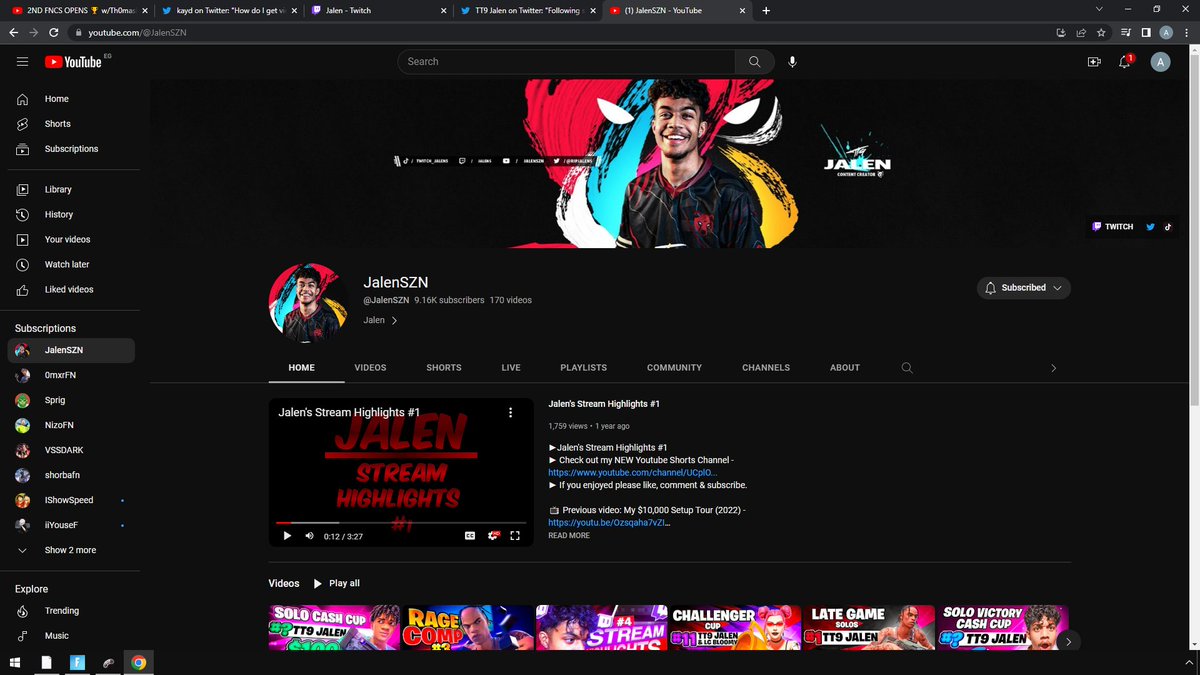Open Windows Start menu
1200x675 pixels.
[x=15, y=662]
